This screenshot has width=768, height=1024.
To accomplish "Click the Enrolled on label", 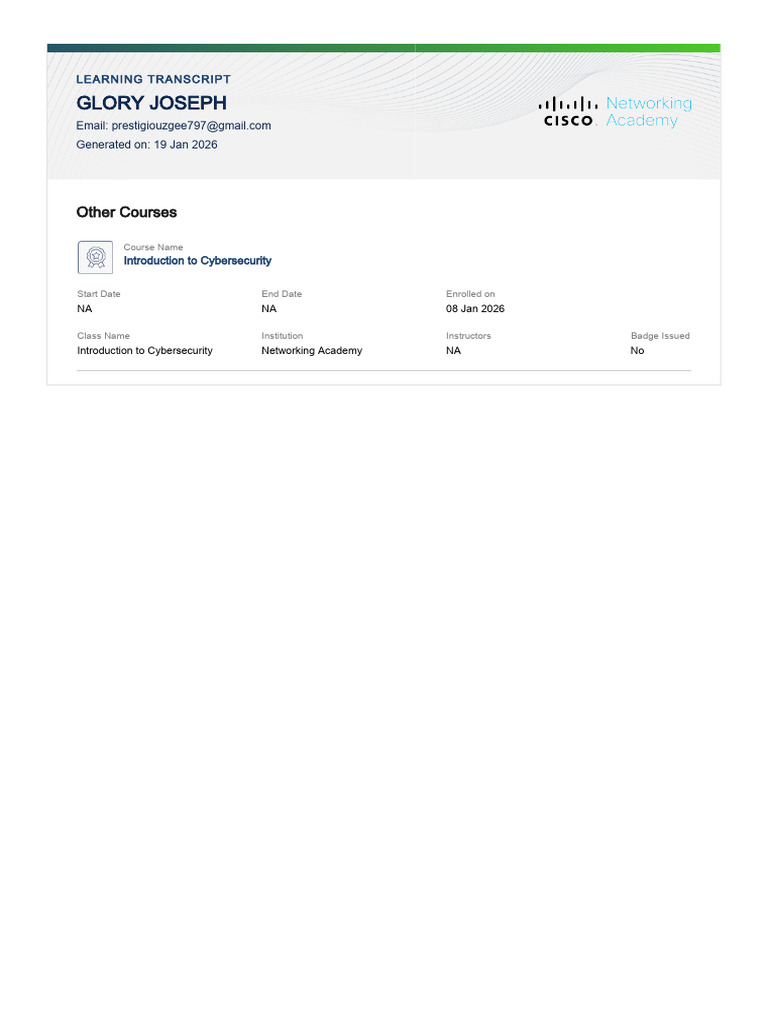I will pyautogui.click(x=470, y=294).
